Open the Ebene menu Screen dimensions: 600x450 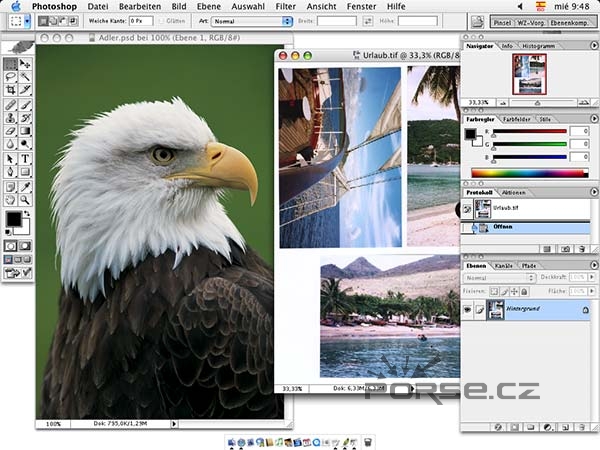209,7
